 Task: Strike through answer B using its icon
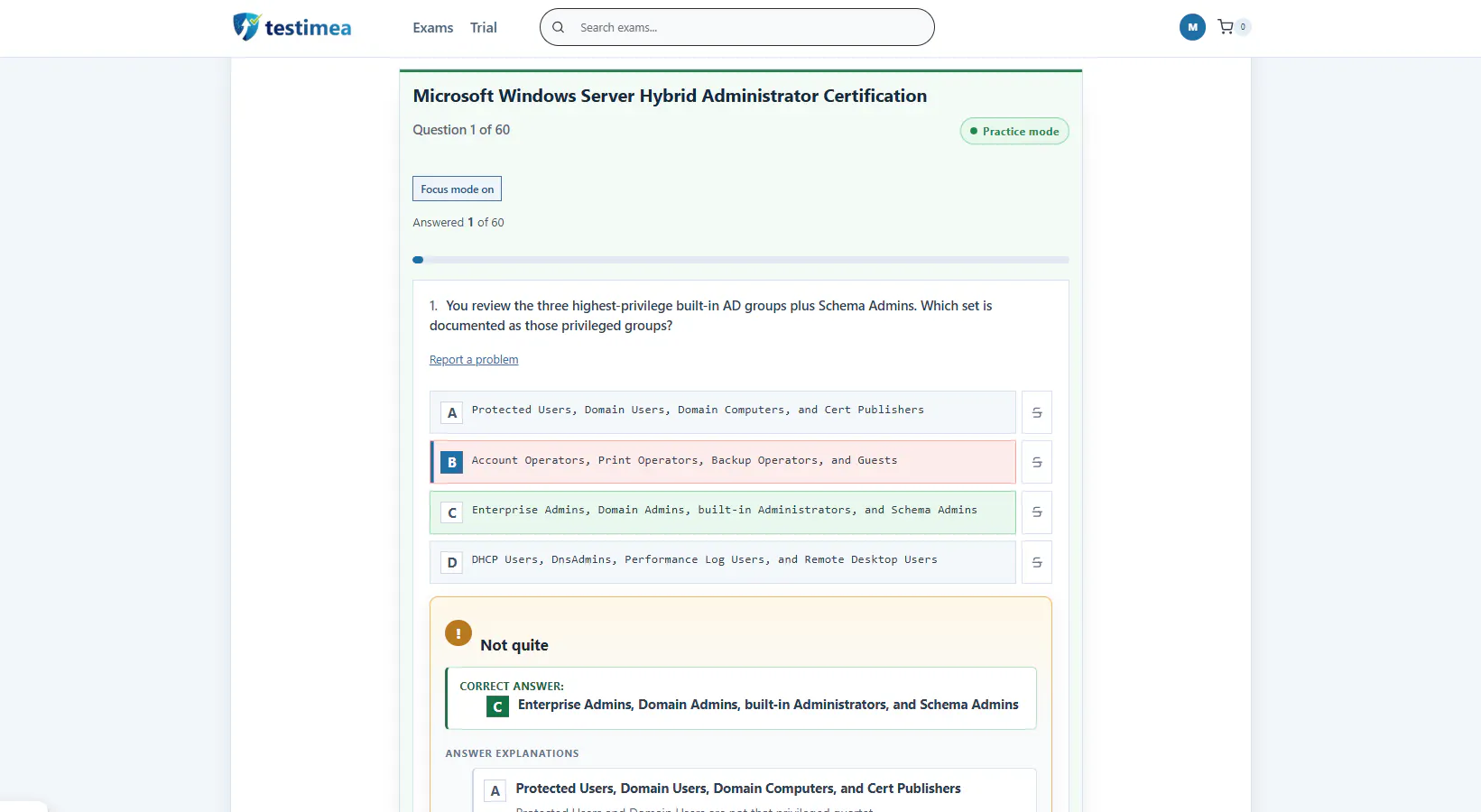(1037, 462)
